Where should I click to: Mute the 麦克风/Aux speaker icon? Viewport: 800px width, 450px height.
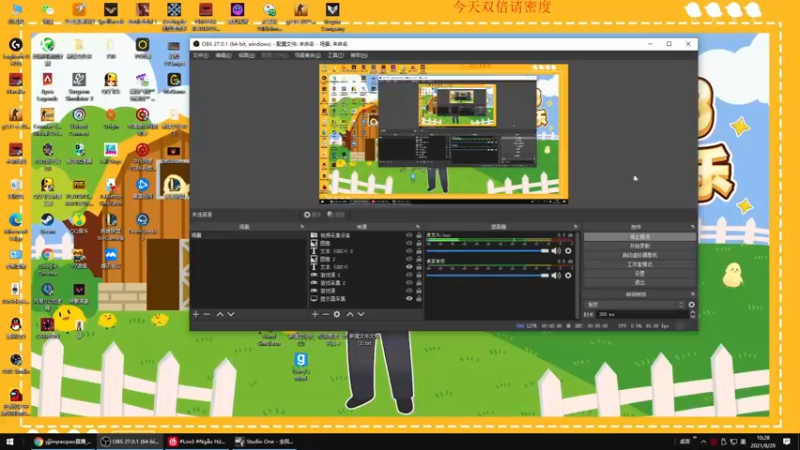click(556, 251)
